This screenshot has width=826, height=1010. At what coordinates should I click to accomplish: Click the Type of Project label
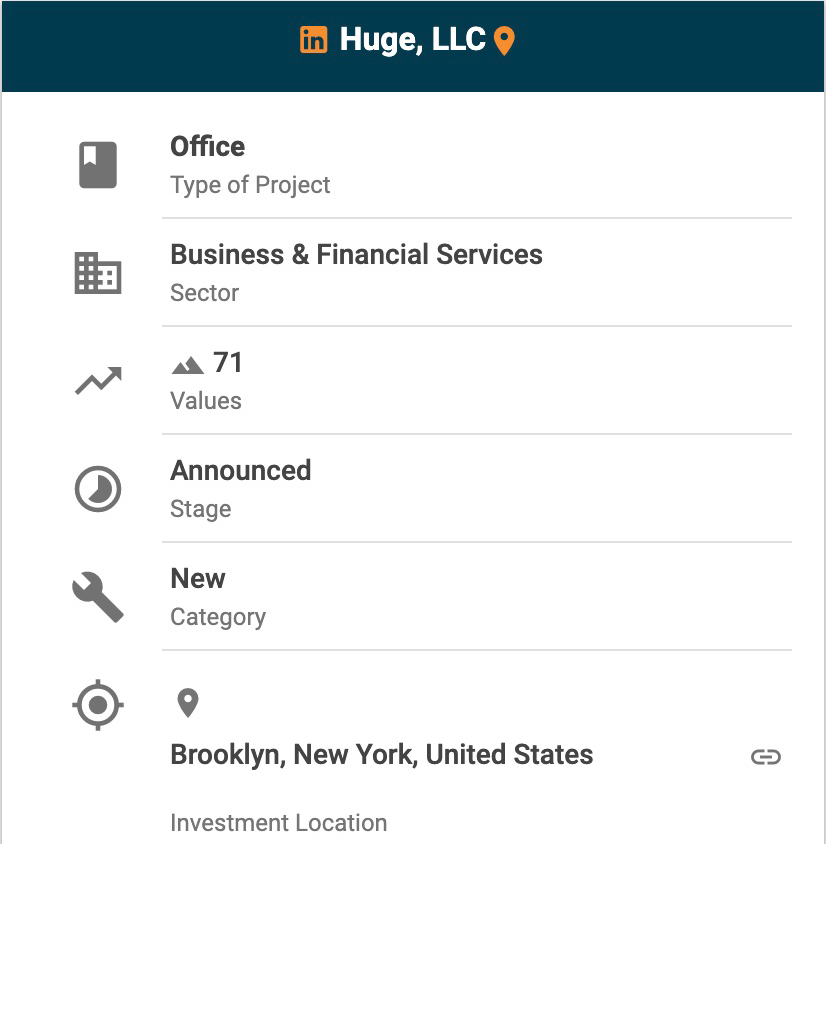coord(250,186)
